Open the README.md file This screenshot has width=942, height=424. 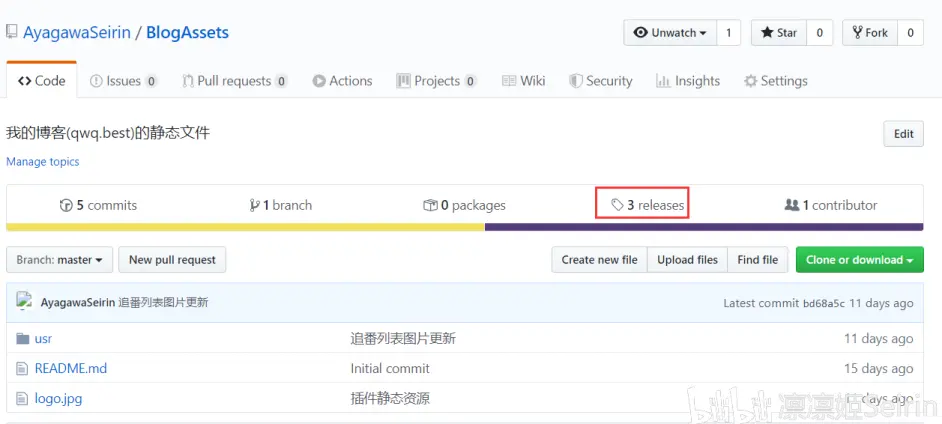coord(70,368)
